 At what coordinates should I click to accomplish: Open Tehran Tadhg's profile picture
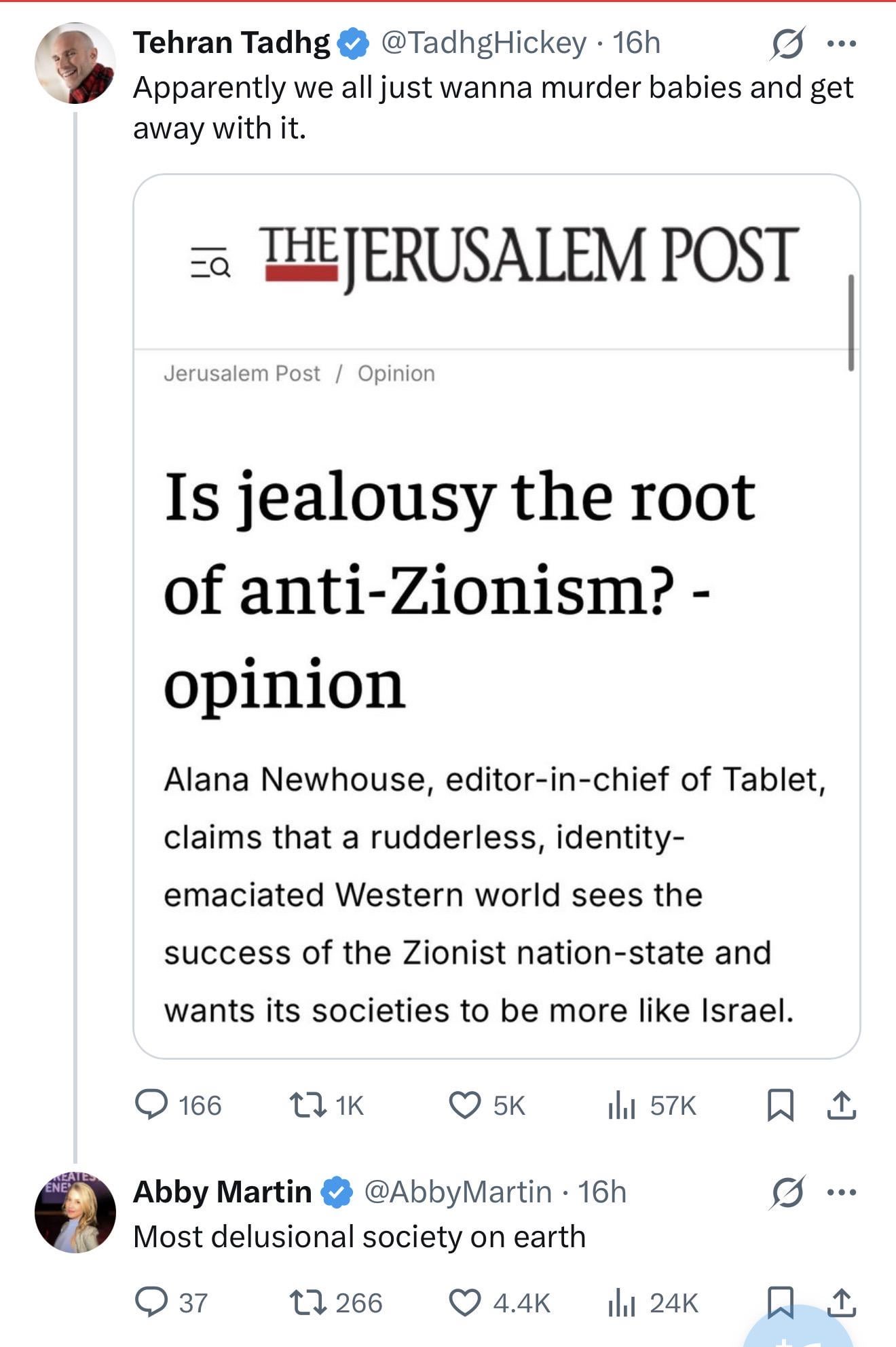point(75,63)
